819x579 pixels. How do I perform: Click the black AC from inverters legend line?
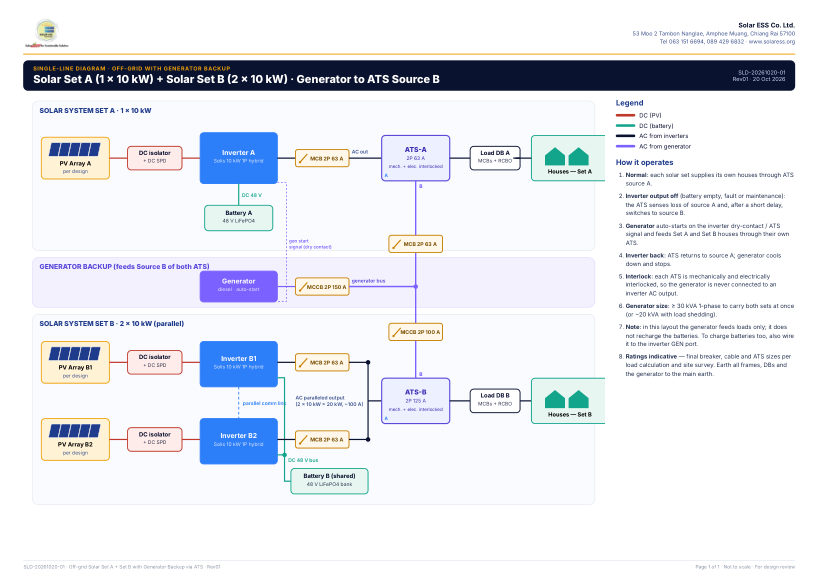click(625, 136)
